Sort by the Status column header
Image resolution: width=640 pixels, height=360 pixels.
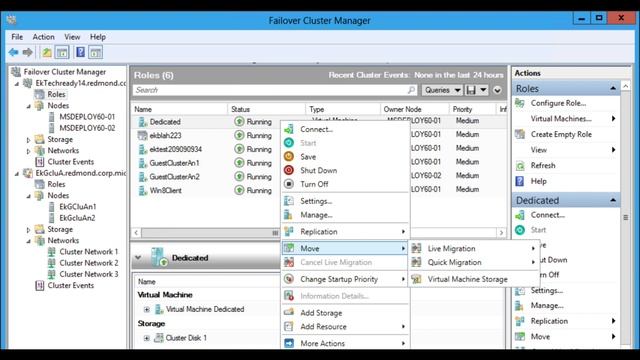[266, 109]
